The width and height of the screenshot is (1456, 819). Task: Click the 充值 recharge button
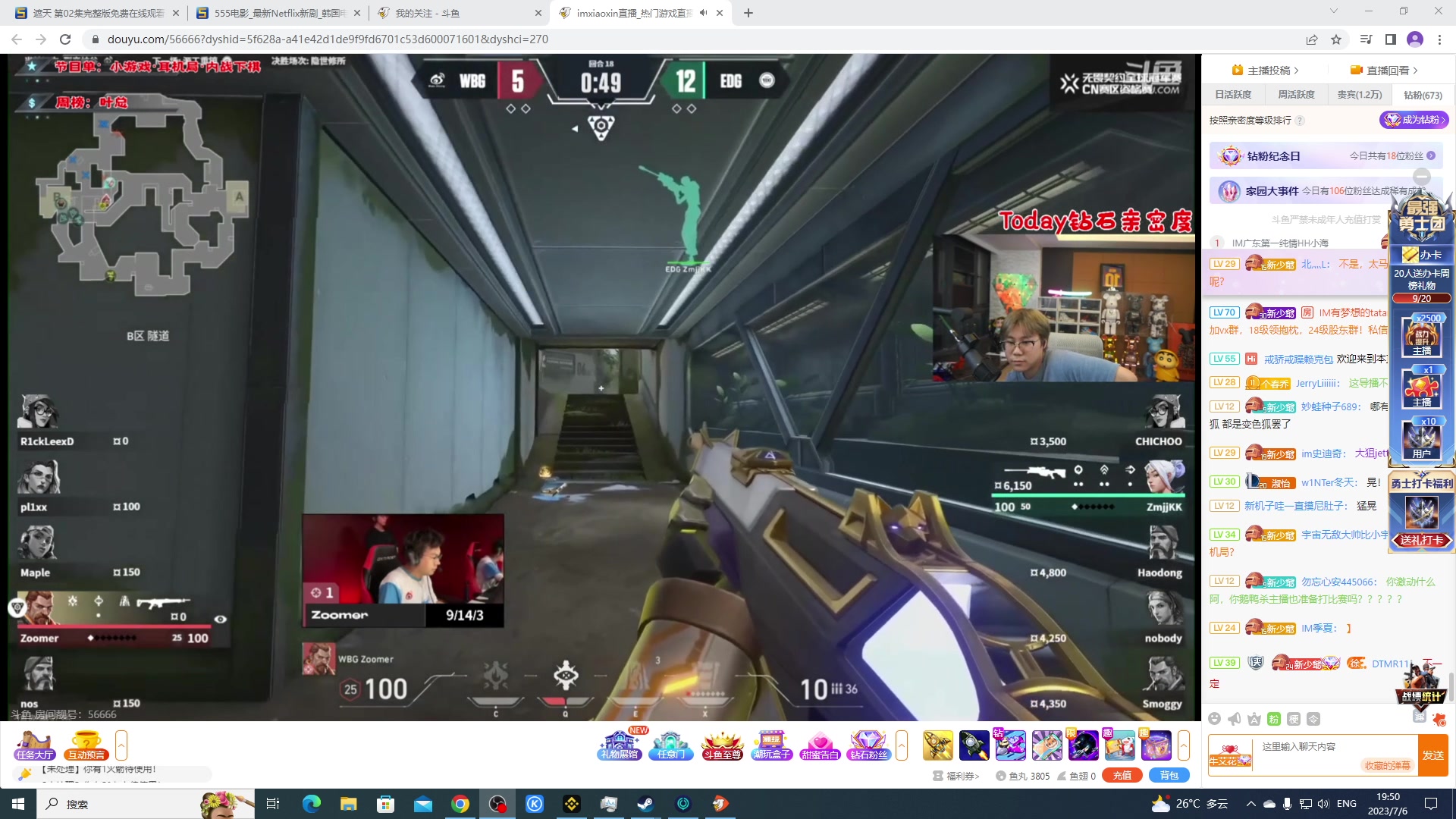coord(1122,776)
